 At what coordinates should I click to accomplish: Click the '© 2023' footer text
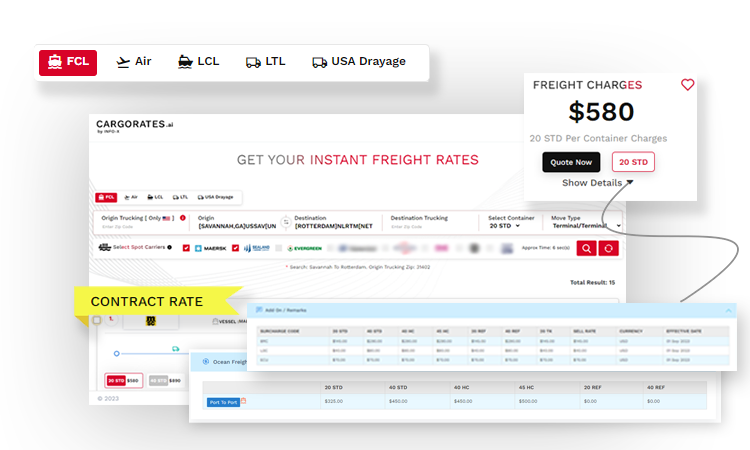[x=108, y=398]
